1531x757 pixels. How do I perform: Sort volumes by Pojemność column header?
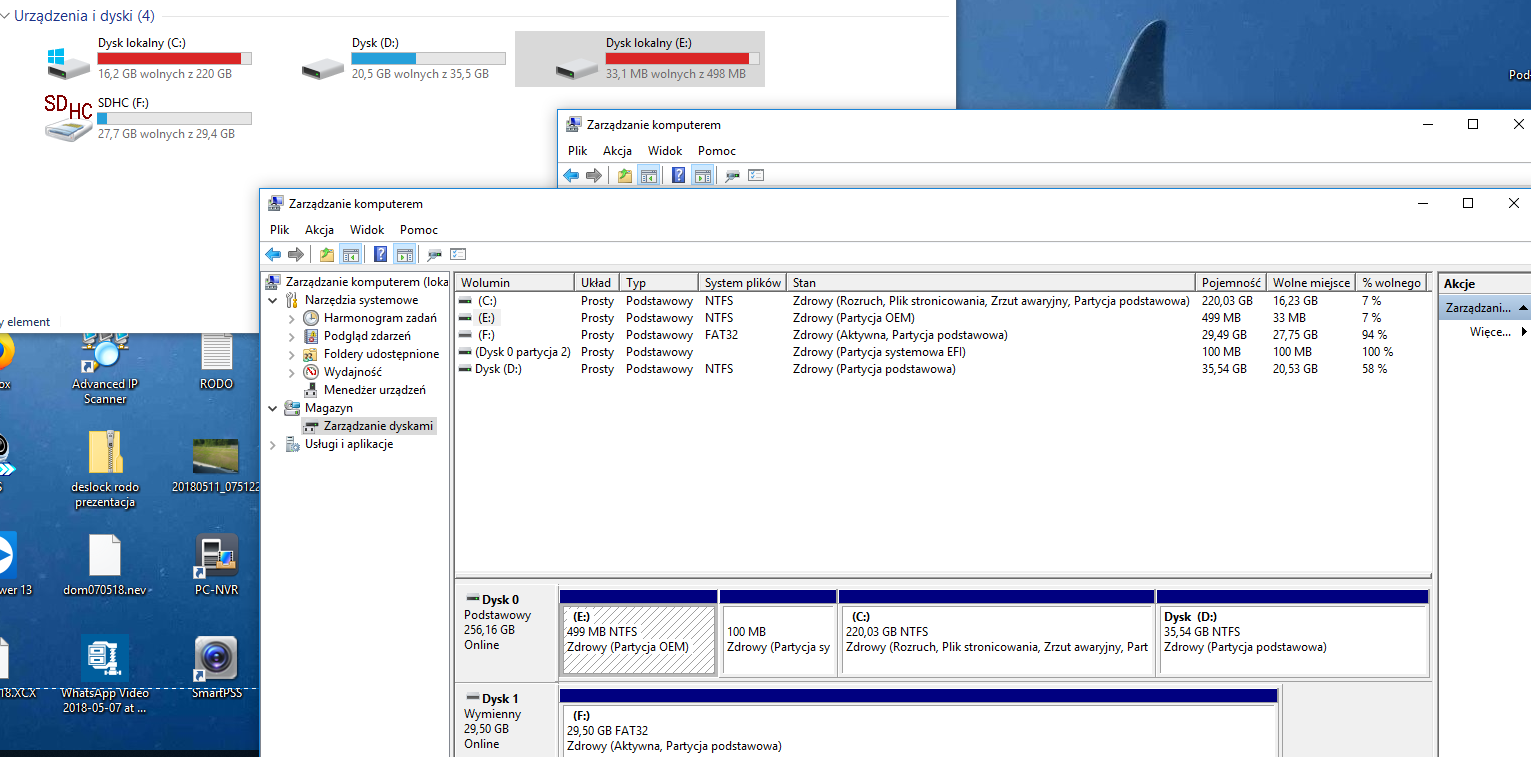[x=1230, y=283]
